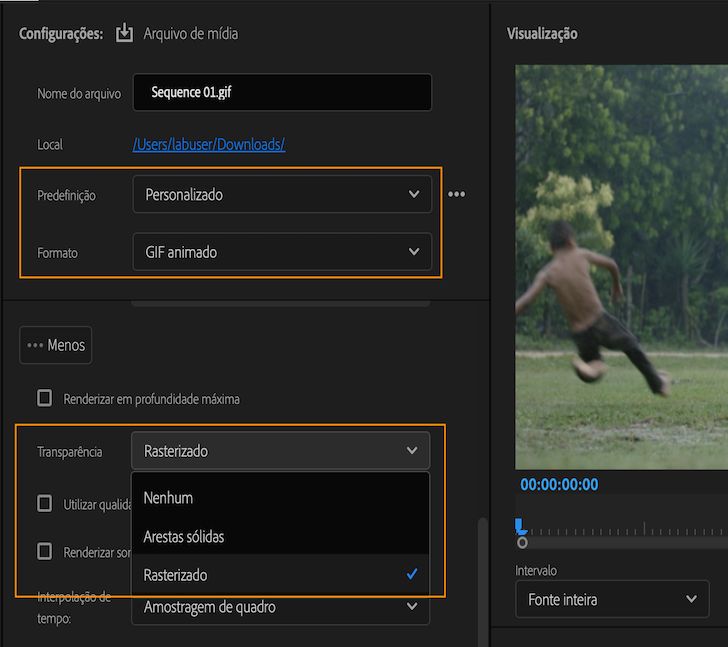Image resolution: width=728 pixels, height=647 pixels.
Task: Click the Arquivo de mídia export icon
Action: tap(124, 33)
